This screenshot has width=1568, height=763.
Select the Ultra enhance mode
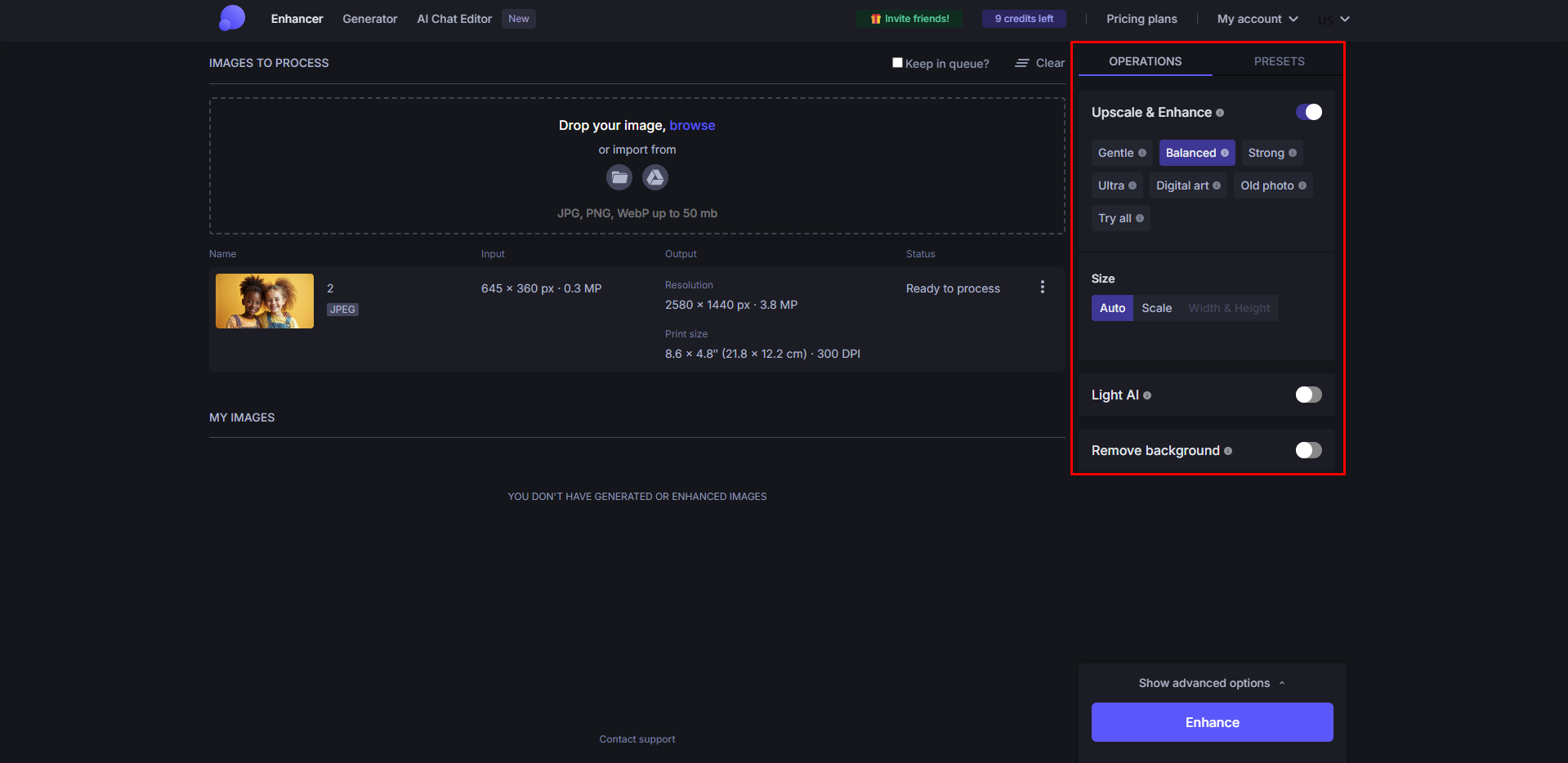tap(1117, 185)
